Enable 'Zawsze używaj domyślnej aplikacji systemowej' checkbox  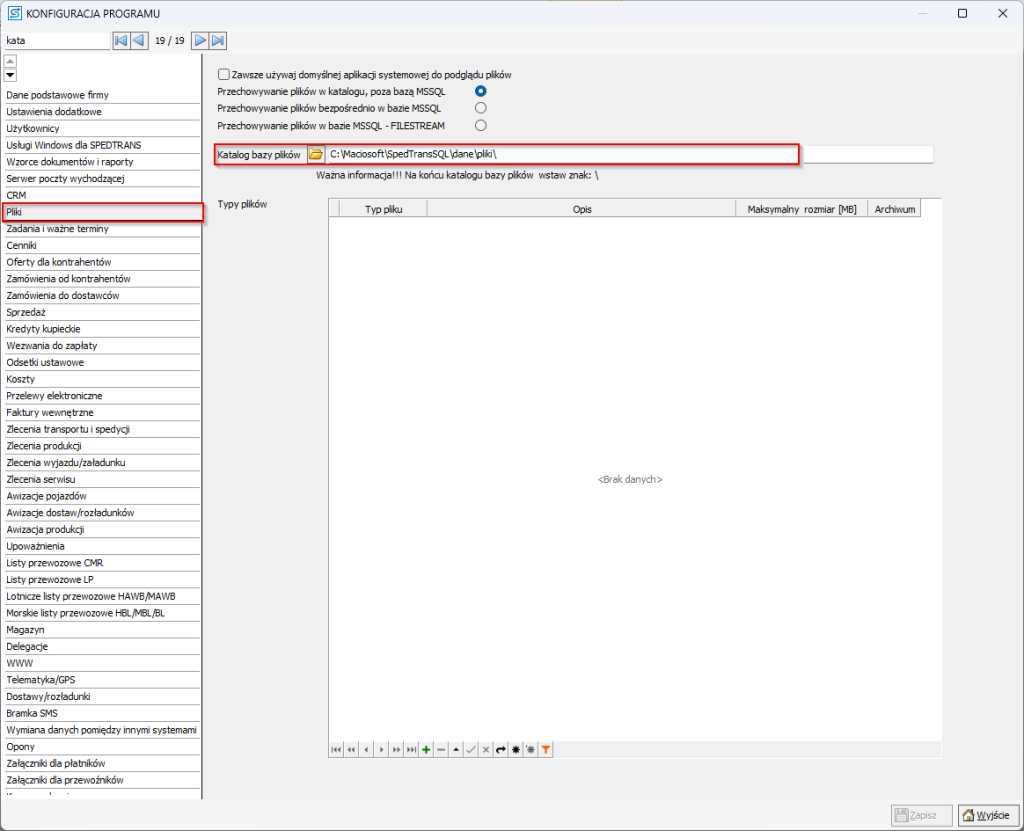[223, 74]
